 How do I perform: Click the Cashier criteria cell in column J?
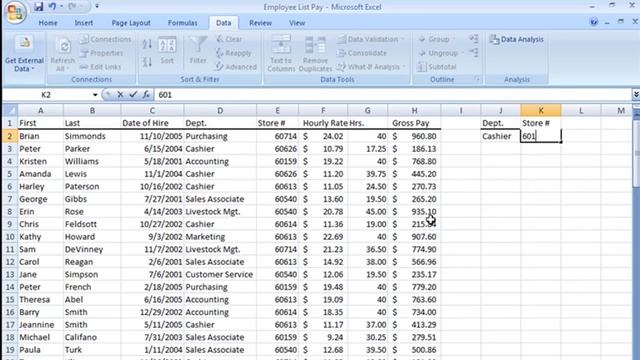pos(501,136)
